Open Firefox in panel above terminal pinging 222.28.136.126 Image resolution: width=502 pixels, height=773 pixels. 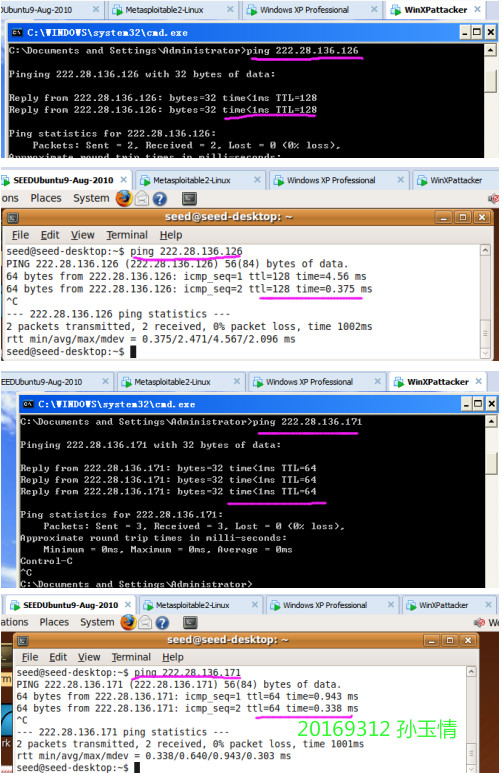click(x=124, y=198)
